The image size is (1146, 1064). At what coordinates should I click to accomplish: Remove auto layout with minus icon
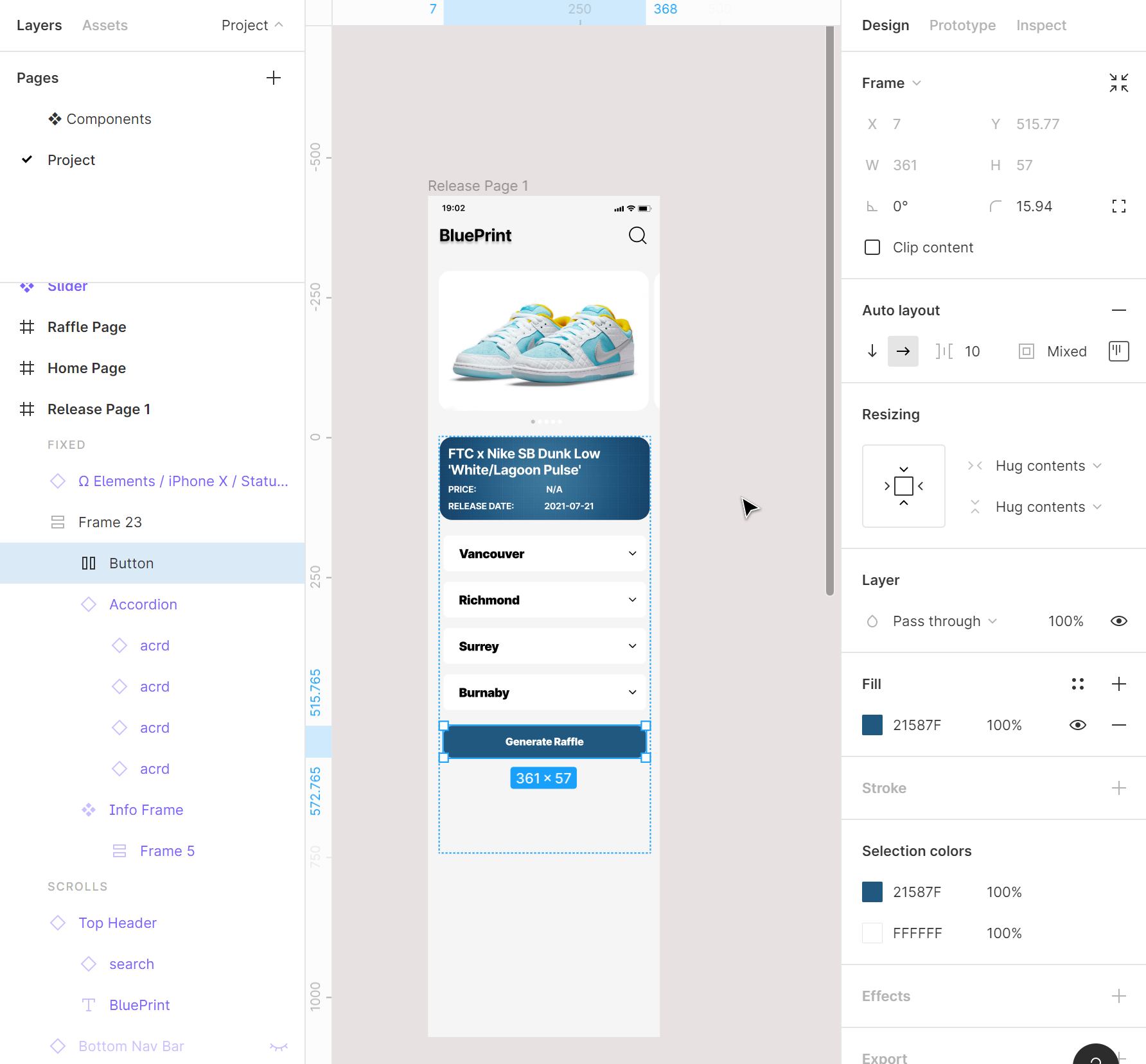(x=1118, y=310)
